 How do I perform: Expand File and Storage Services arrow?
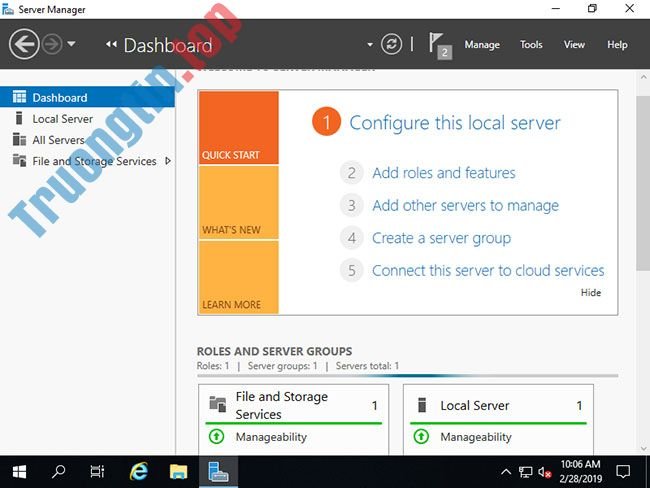point(167,161)
